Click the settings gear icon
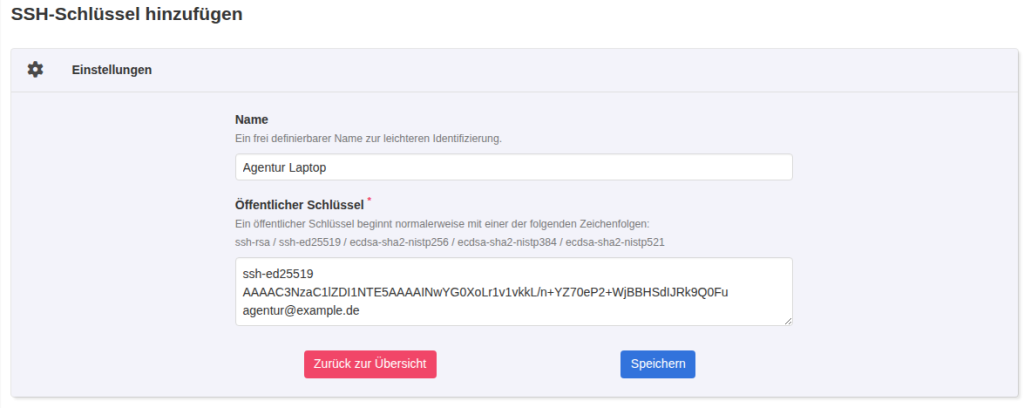Viewport: 1024px width, 408px height. click(x=35, y=69)
